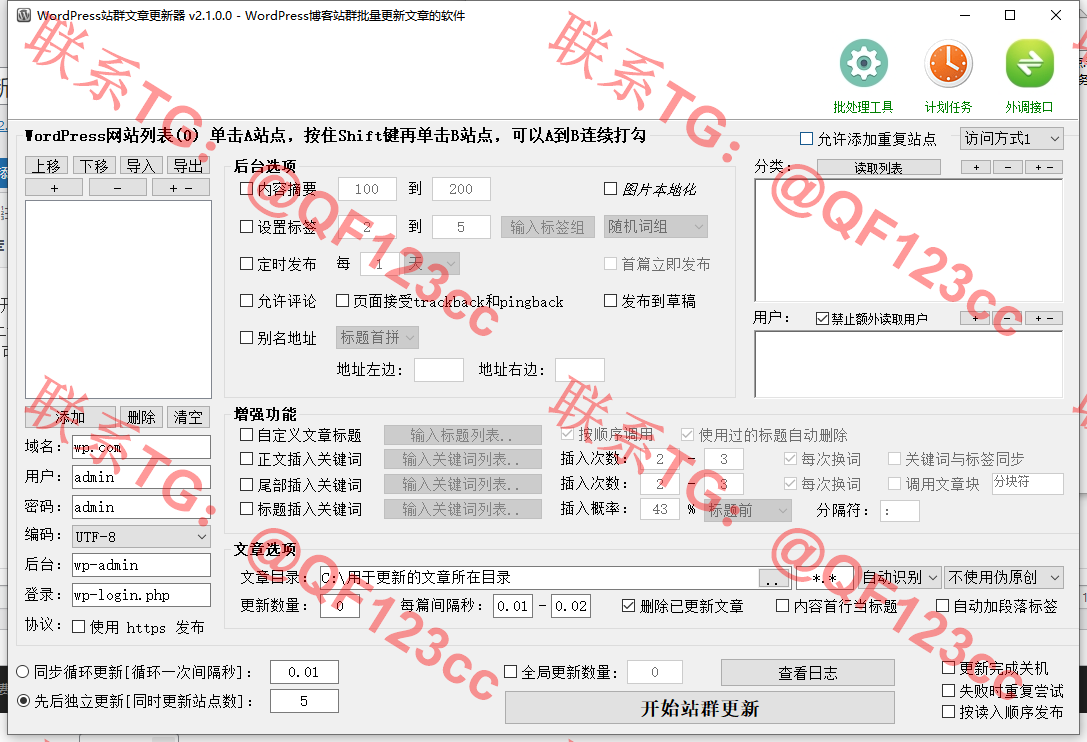
Task: Click the 地址右边 input field
Action: pos(580,370)
